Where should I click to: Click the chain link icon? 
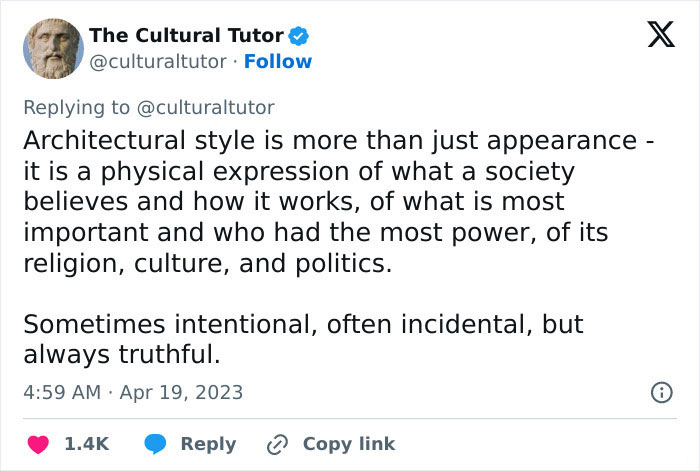[x=277, y=444]
